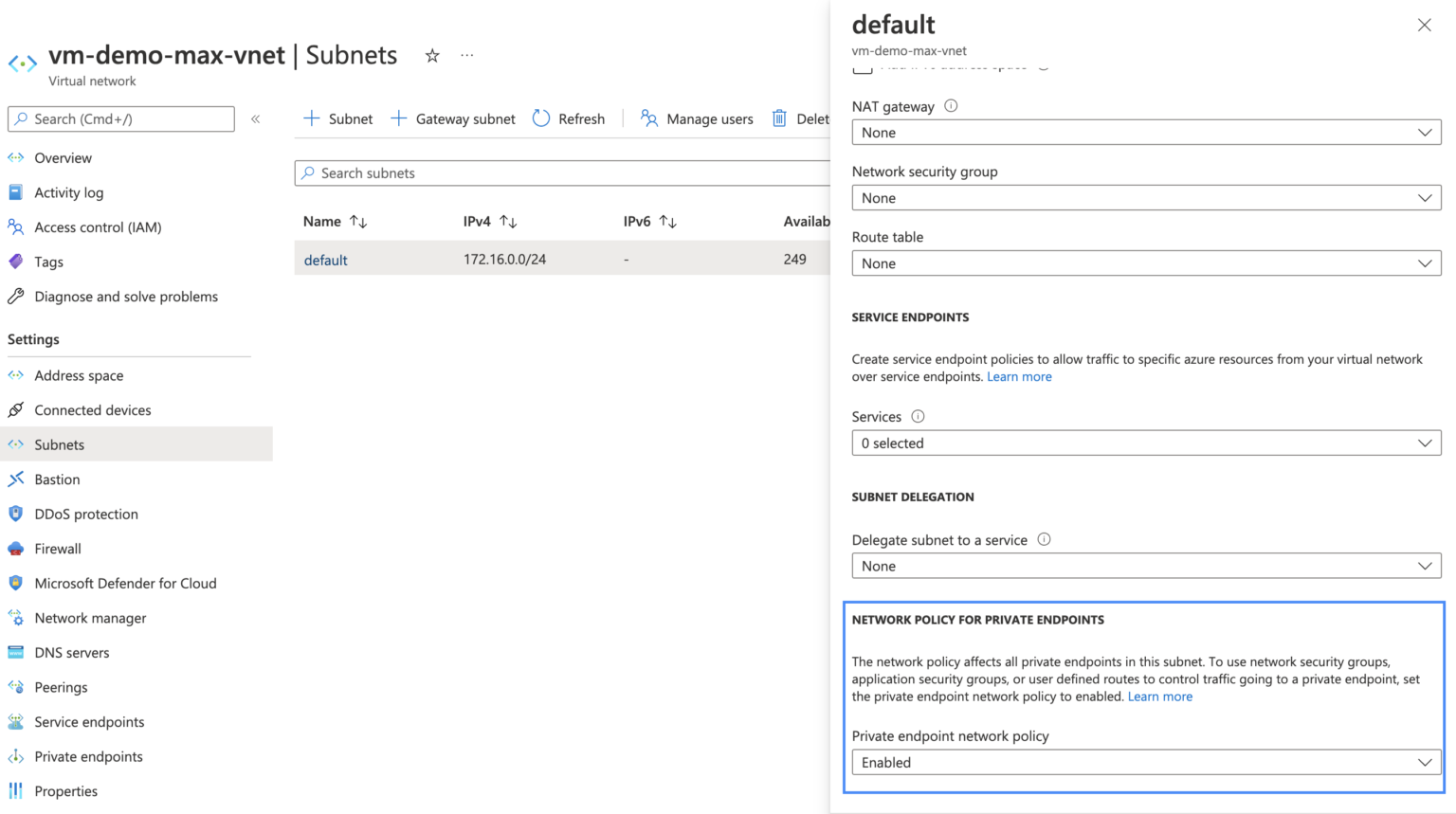Screen dimensions: 1456x814
Task: Click the DDoS protection shield icon
Action: click(x=16, y=514)
